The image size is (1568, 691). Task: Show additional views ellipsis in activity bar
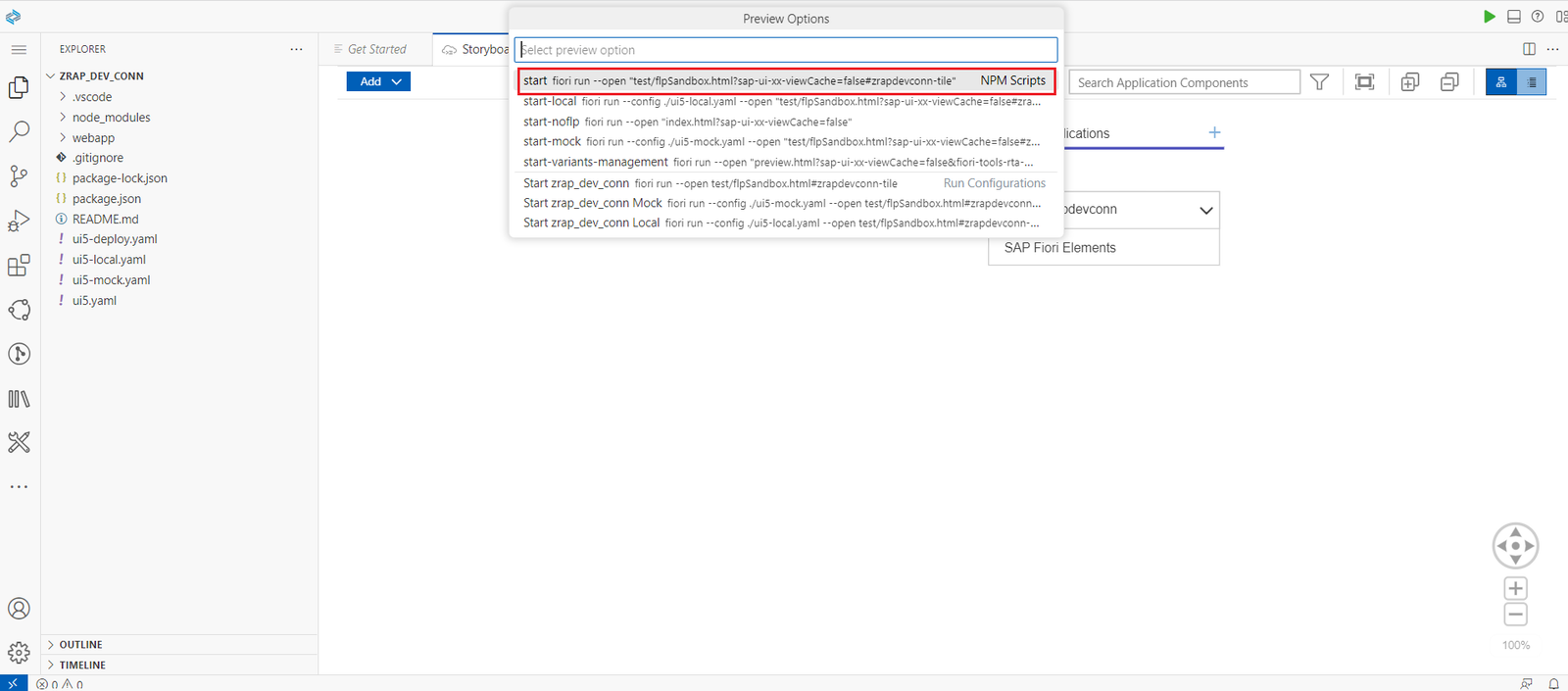[19, 486]
